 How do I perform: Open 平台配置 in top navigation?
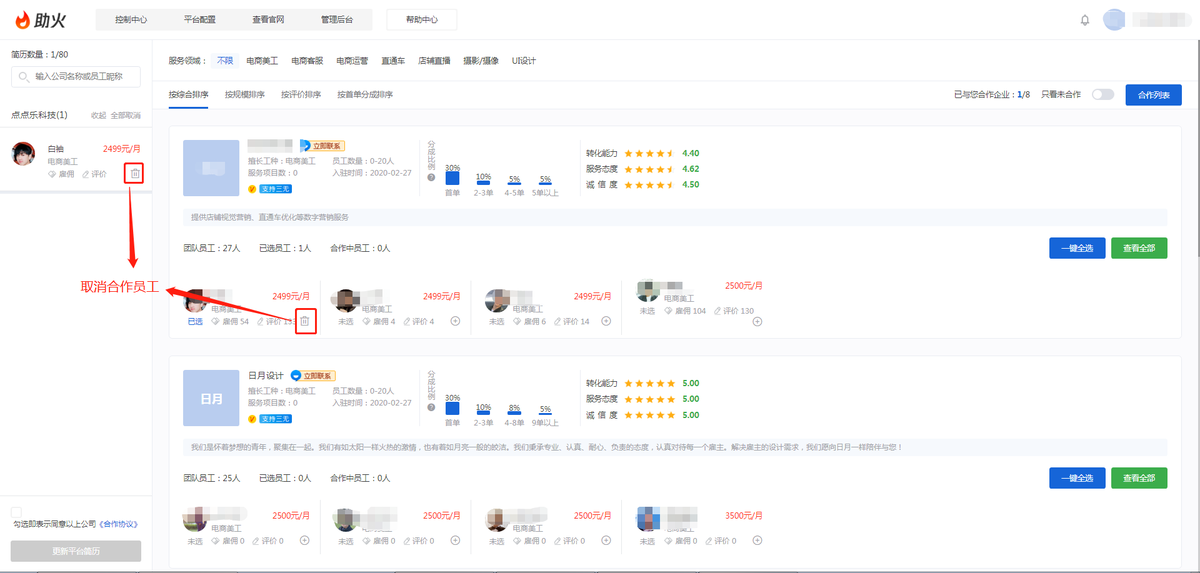point(200,20)
